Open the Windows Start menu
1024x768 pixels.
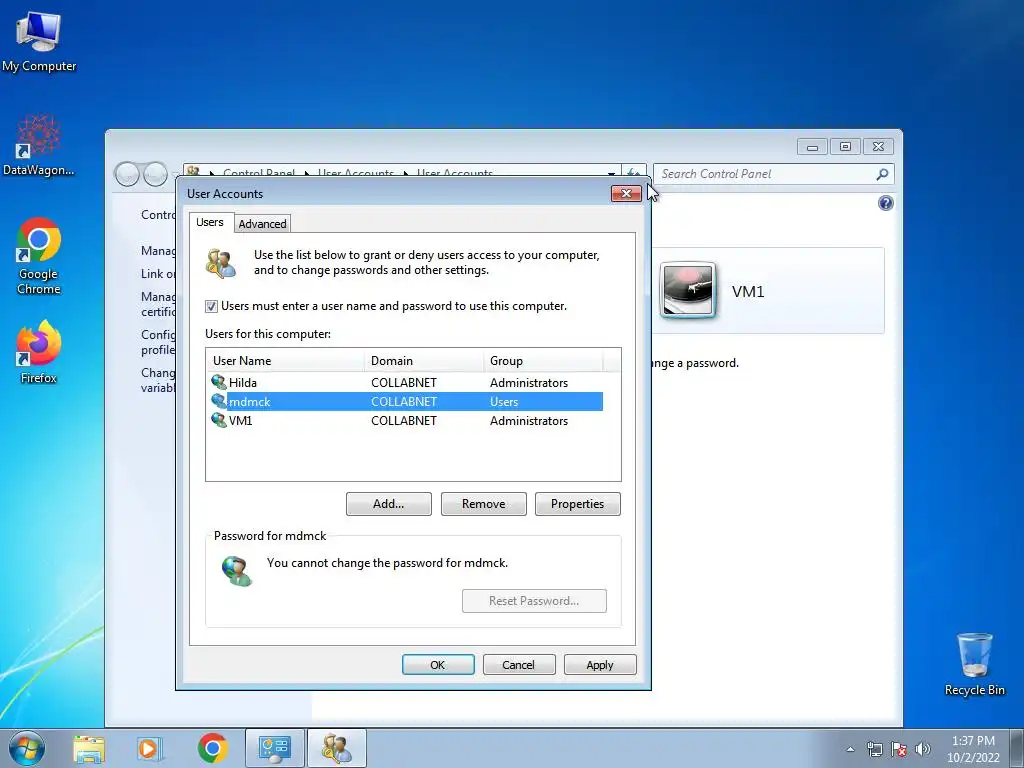click(x=27, y=748)
